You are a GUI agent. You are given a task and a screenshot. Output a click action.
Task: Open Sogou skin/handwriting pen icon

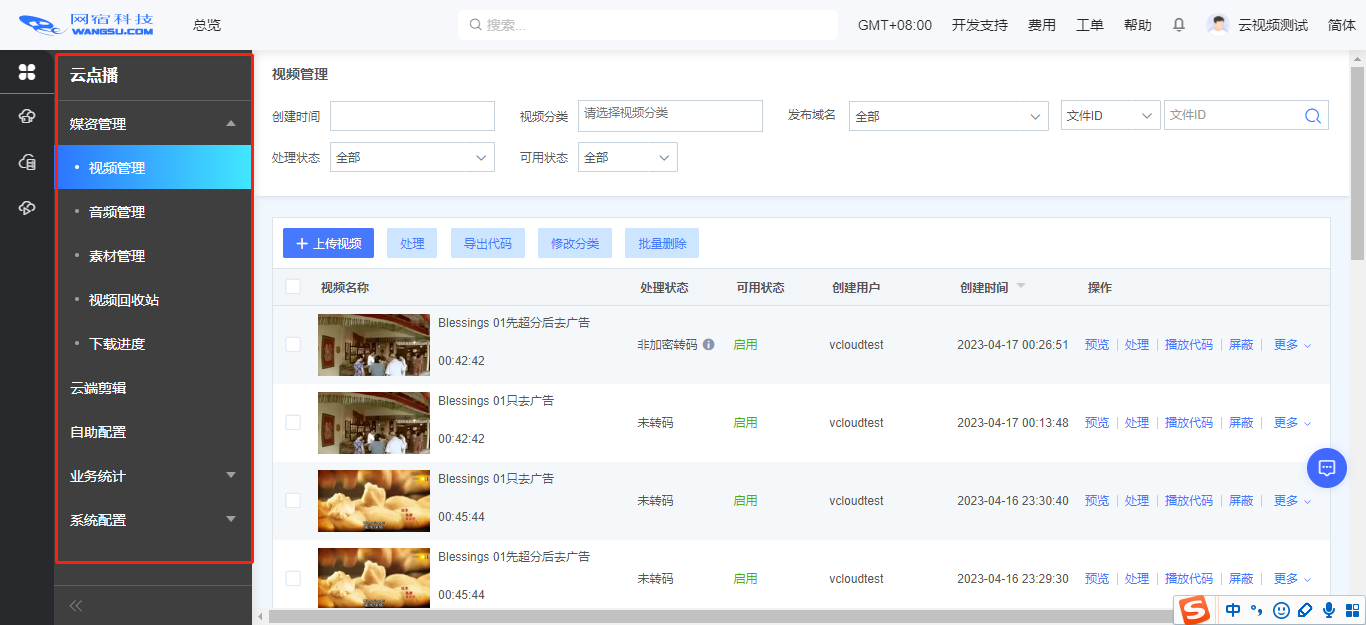click(x=1305, y=610)
